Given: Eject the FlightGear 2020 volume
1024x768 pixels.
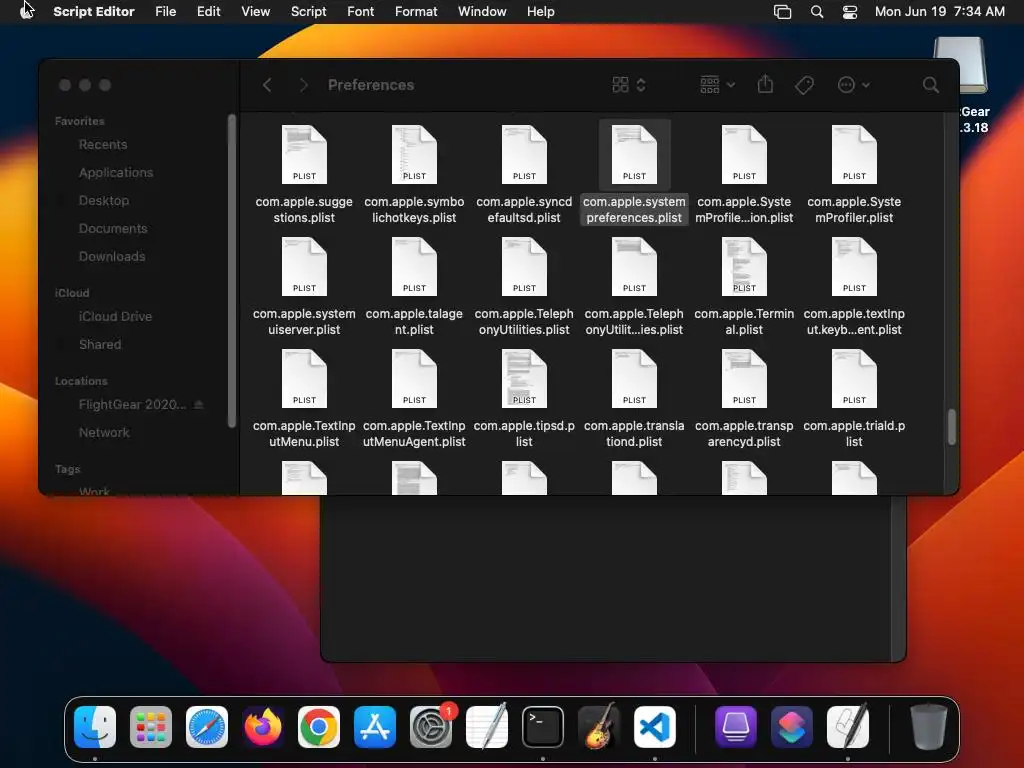Looking at the screenshot, I should point(199,405).
